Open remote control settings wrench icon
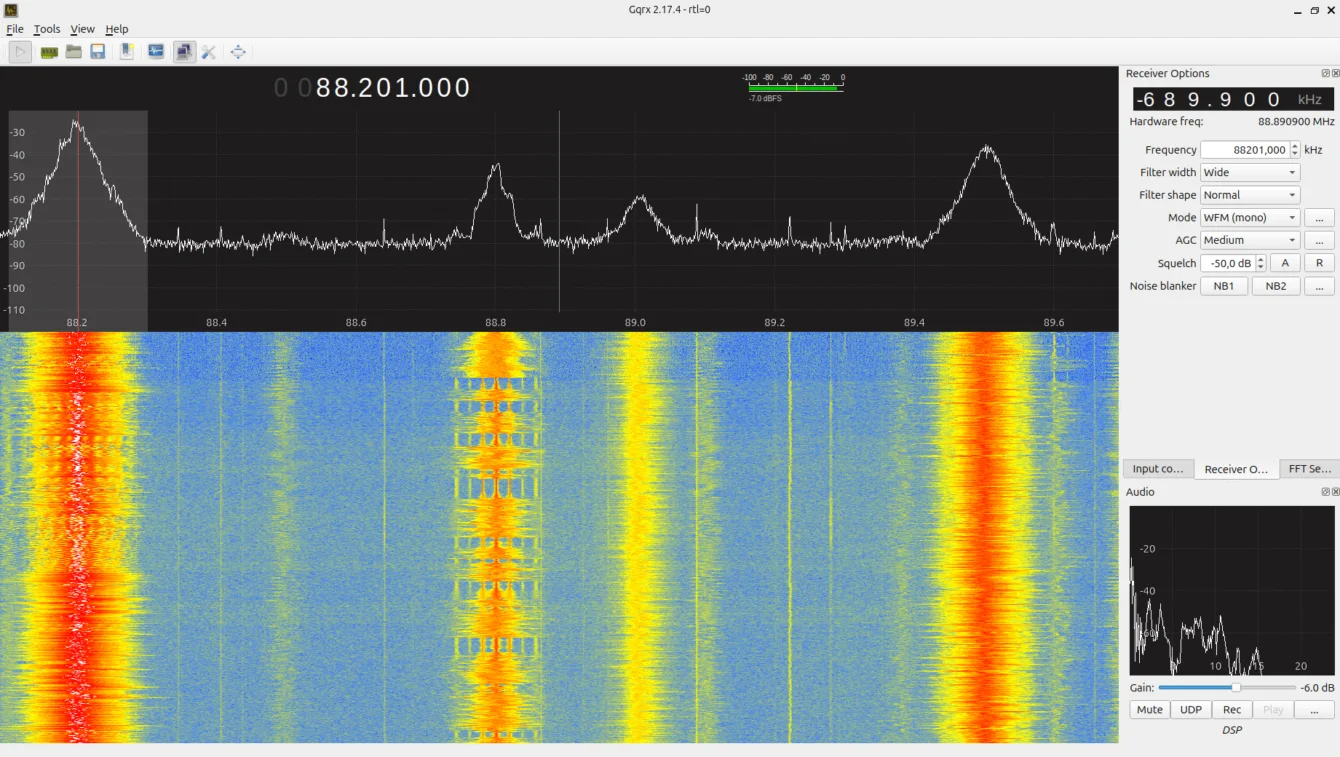The height and width of the screenshot is (757, 1340). tap(208, 51)
